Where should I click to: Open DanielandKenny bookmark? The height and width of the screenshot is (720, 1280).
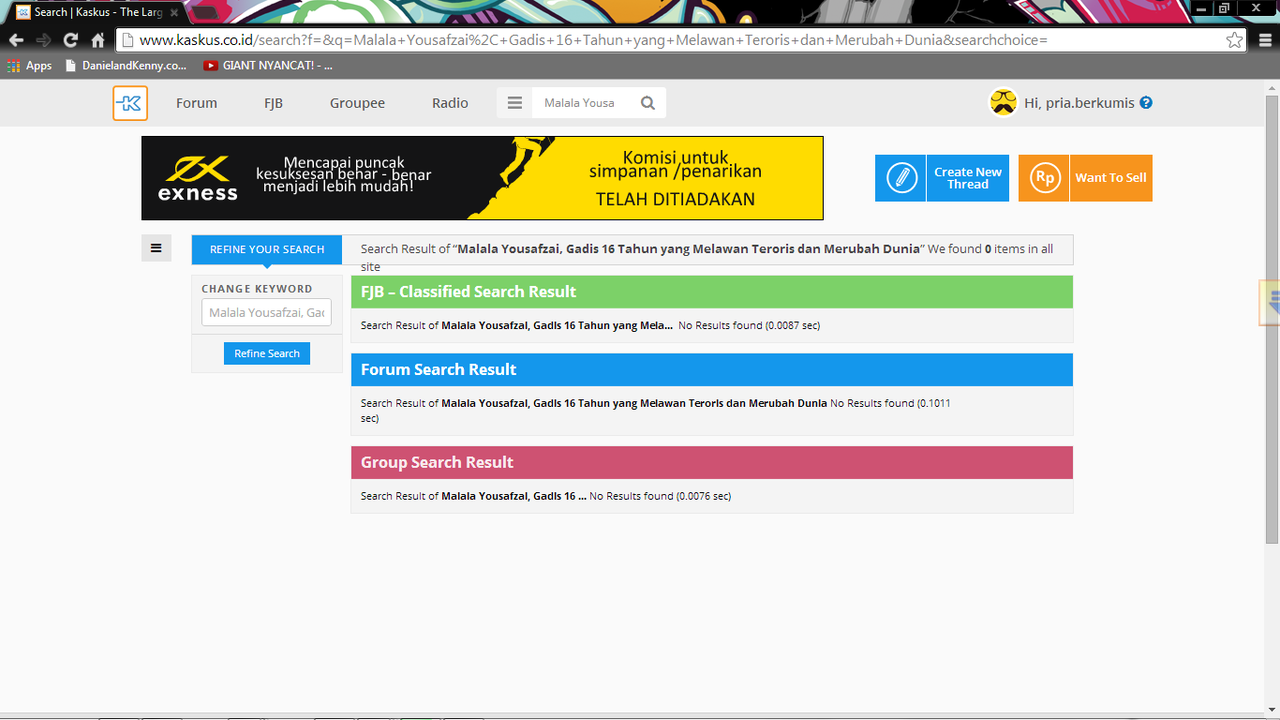(126, 66)
